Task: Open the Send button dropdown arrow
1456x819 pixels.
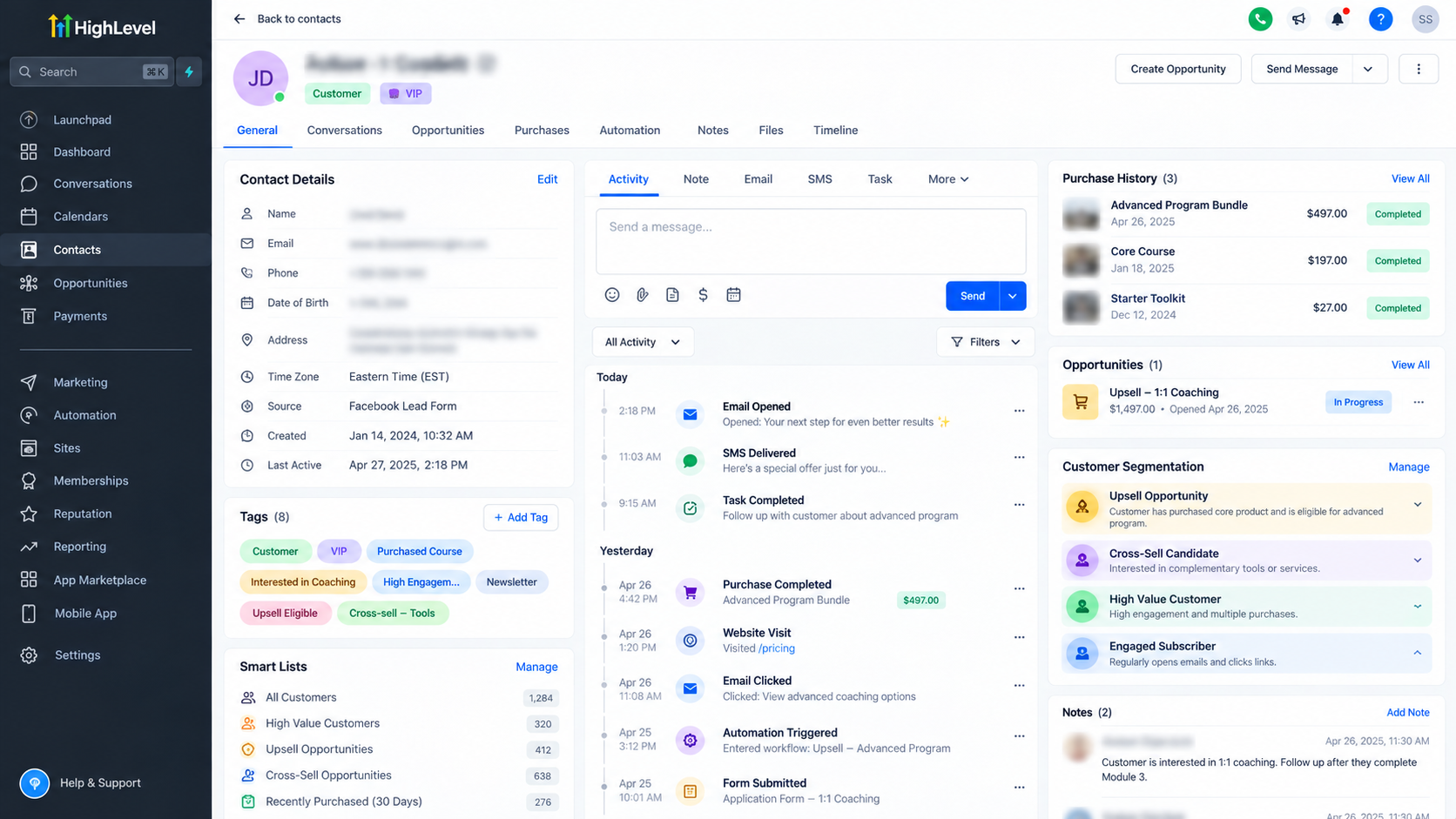Action: point(1013,296)
